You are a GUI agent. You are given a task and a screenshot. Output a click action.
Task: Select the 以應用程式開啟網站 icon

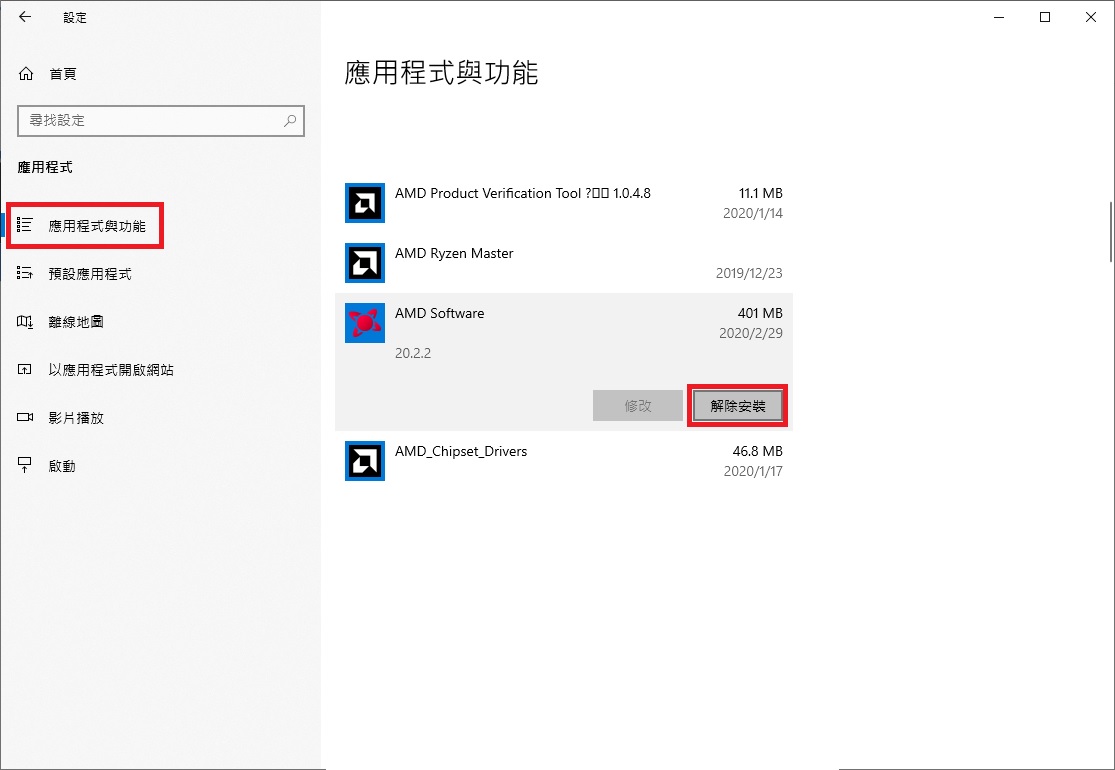coord(25,370)
